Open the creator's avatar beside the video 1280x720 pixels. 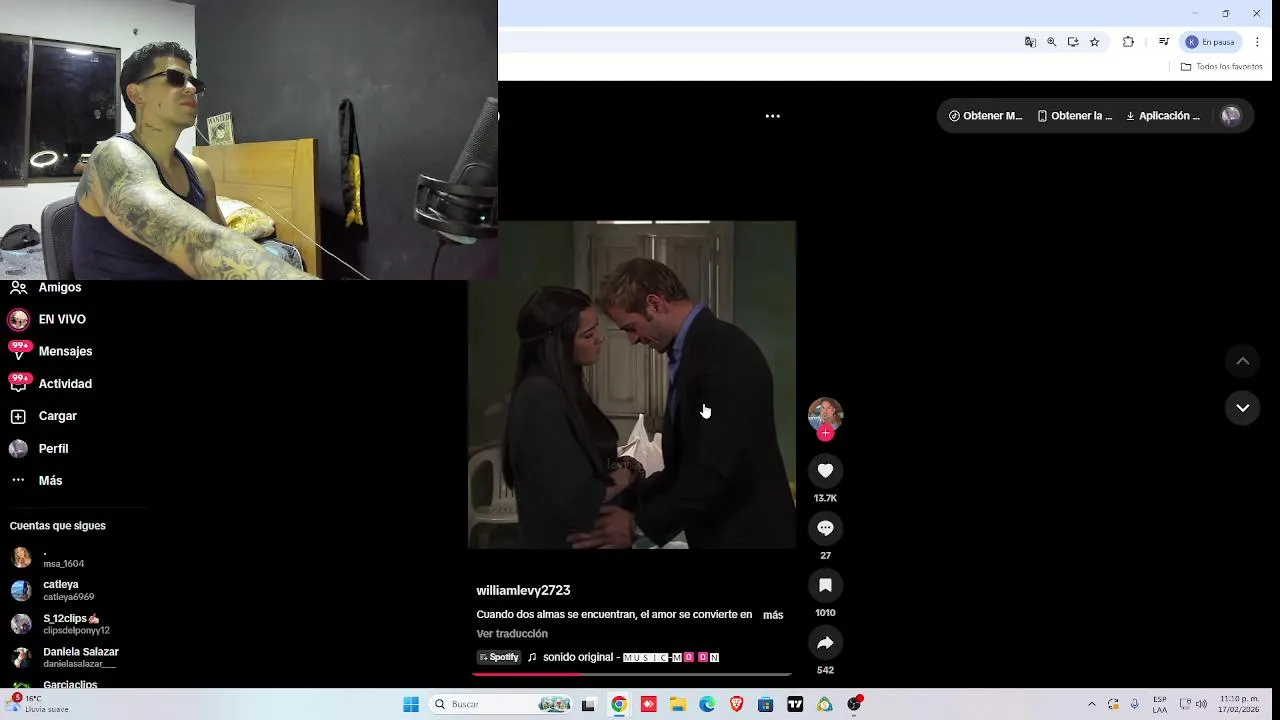(825, 413)
